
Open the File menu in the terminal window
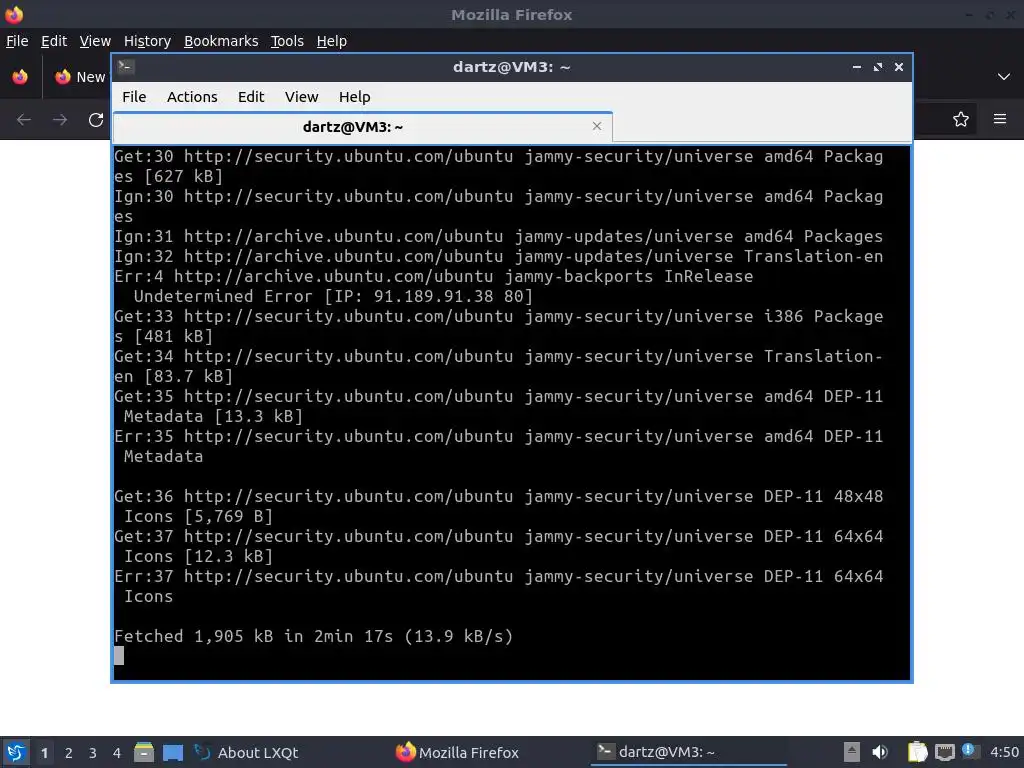coord(134,97)
